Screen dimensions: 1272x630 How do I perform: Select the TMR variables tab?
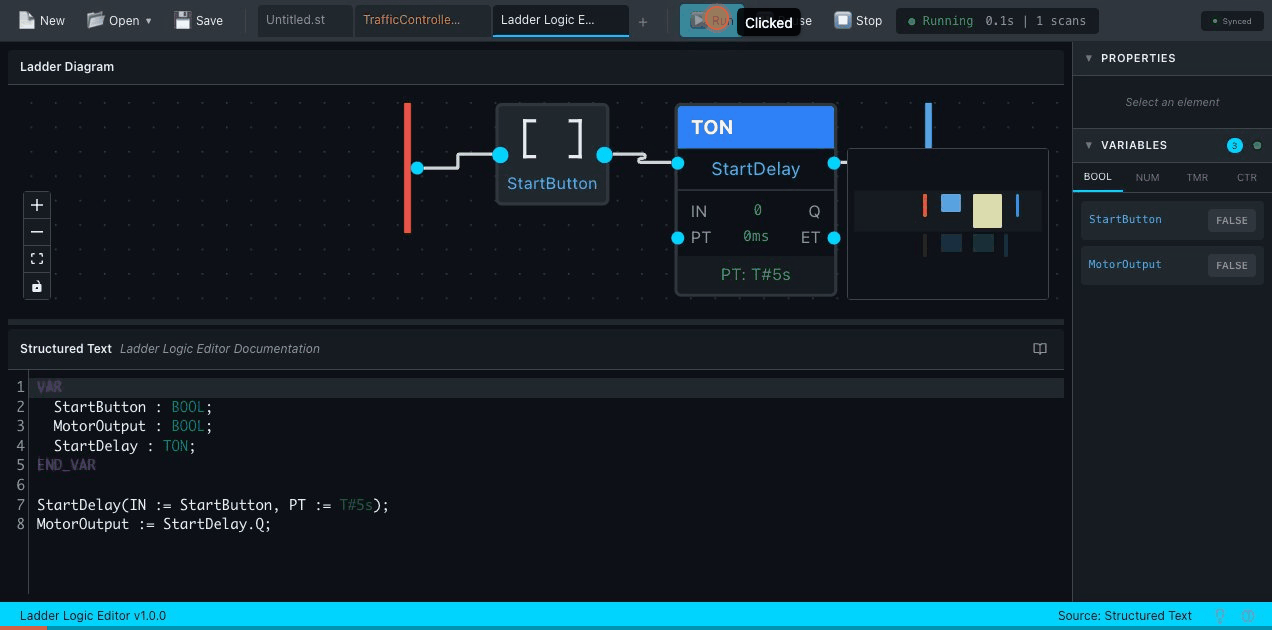tap(1197, 177)
